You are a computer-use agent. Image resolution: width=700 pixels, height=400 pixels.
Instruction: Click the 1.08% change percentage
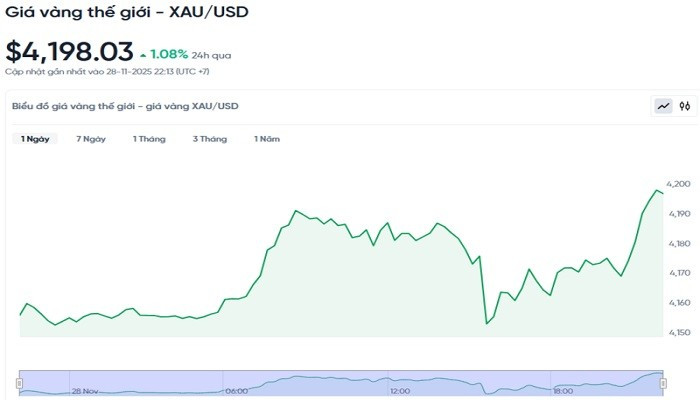pyautogui.click(x=169, y=52)
